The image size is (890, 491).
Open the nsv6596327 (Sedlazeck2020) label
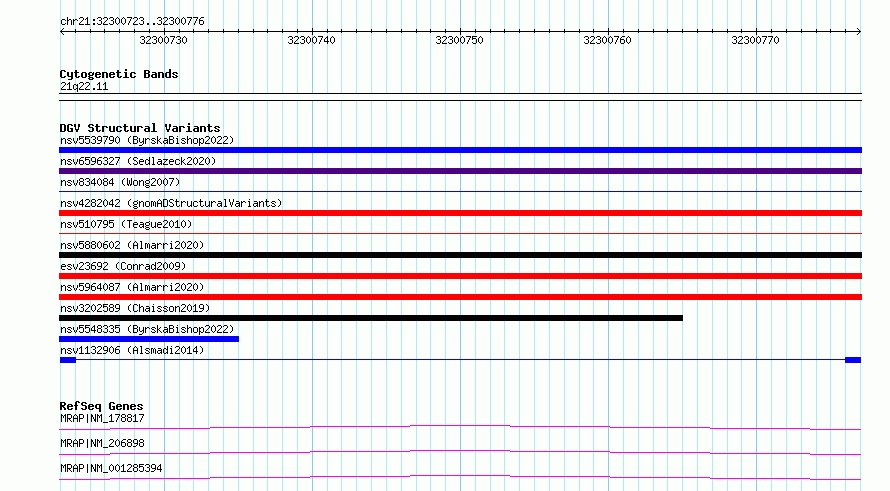click(x=138, y=161)
